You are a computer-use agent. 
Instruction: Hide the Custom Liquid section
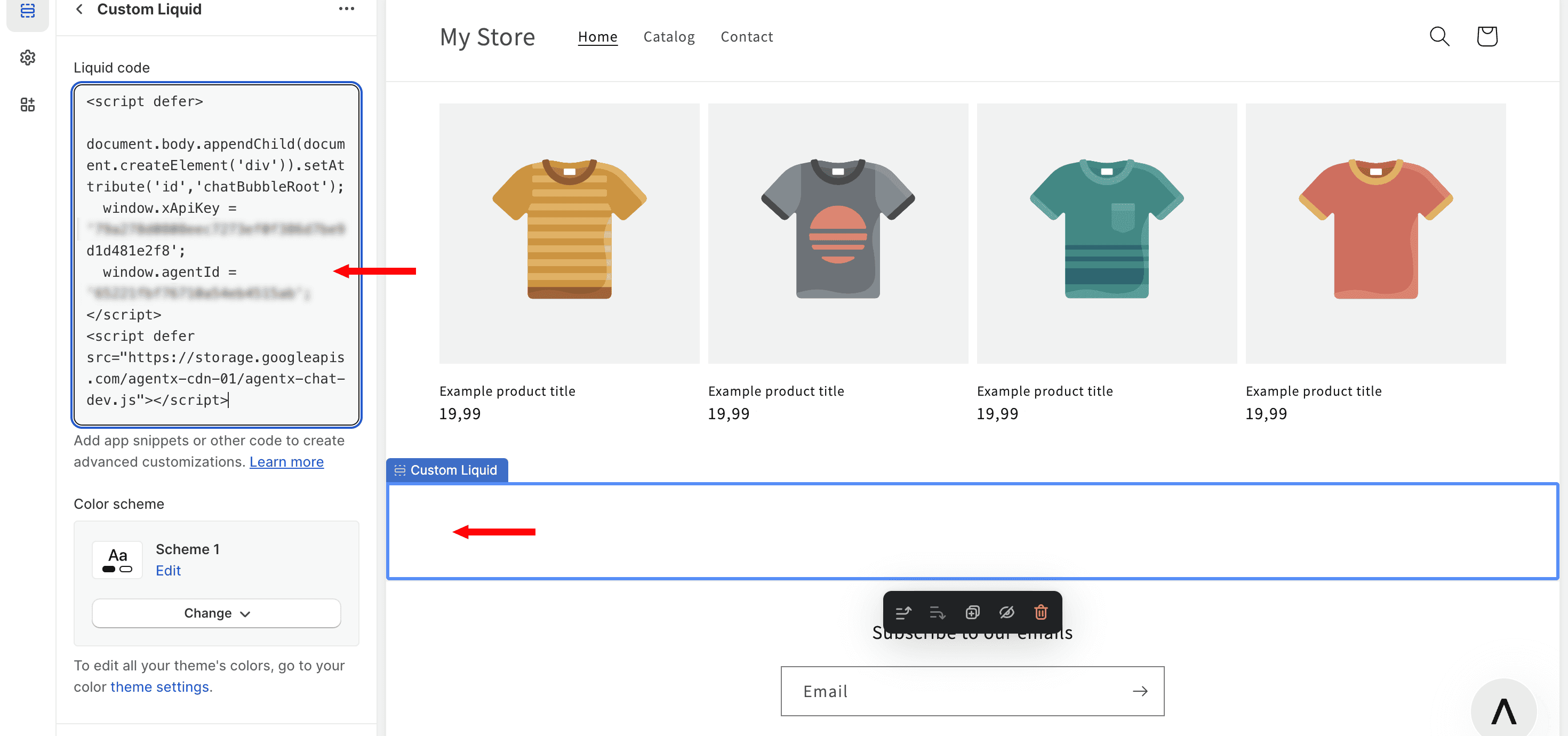[x=1007, y=612]
